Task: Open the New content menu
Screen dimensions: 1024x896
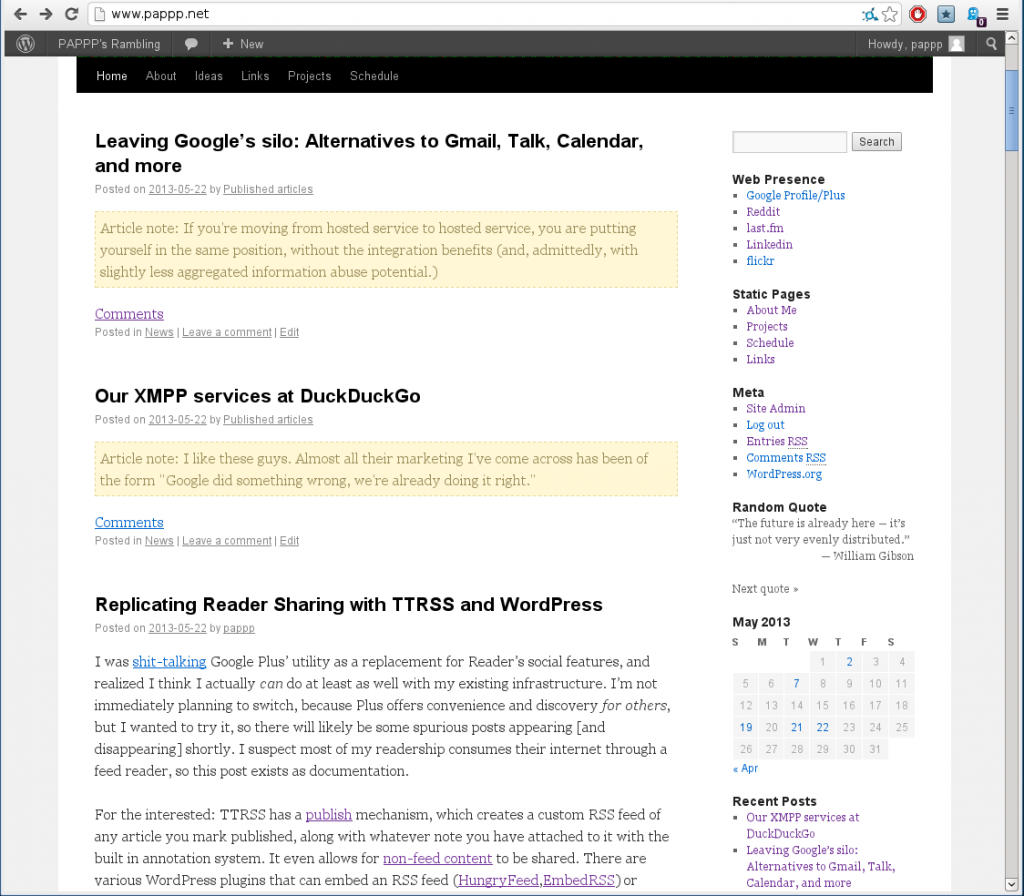Action: point(242,44)
